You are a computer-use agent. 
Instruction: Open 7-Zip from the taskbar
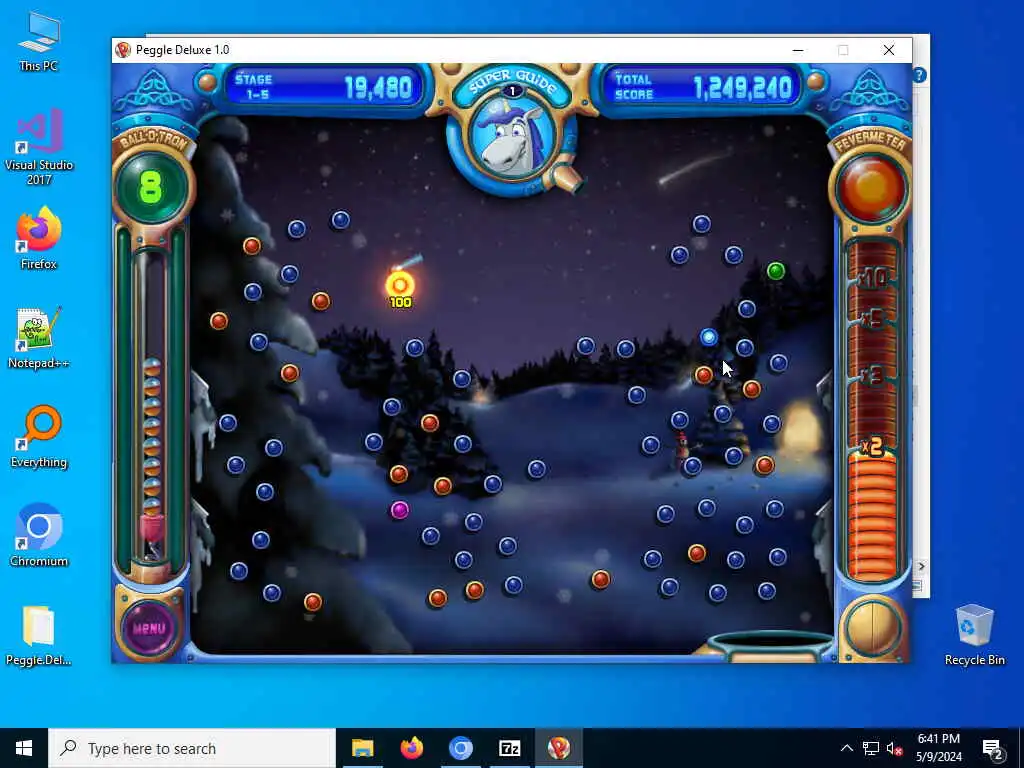click(509, 748)
